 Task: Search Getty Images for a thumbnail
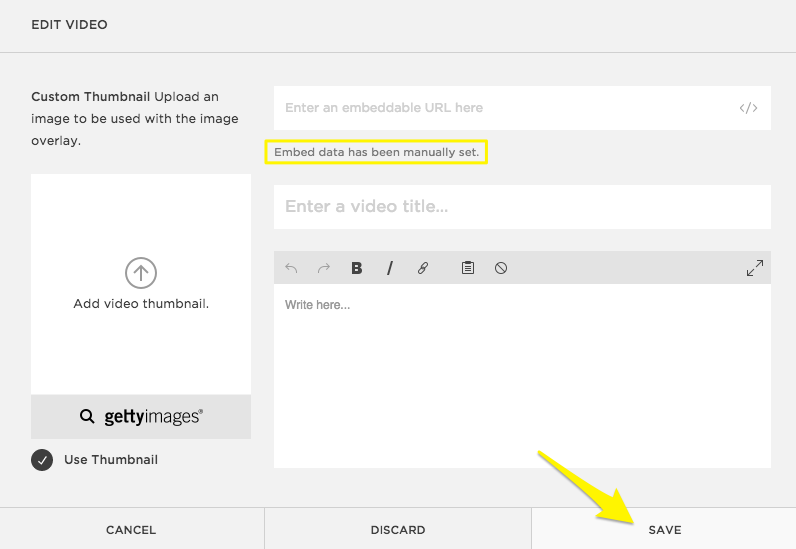point(141,416)
